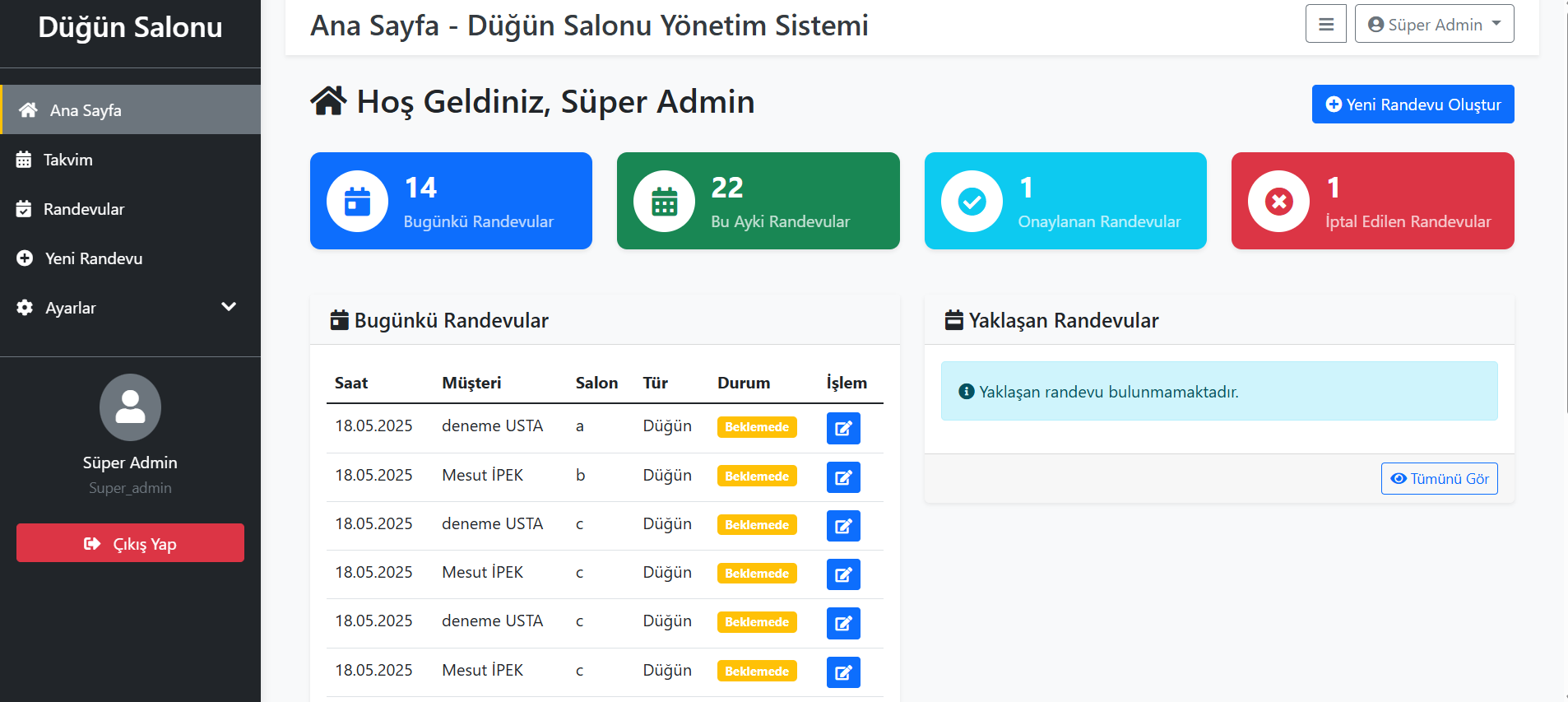
Task: Click the home icon beside Hoş Geldiniz heading
Action: [328, 102]
